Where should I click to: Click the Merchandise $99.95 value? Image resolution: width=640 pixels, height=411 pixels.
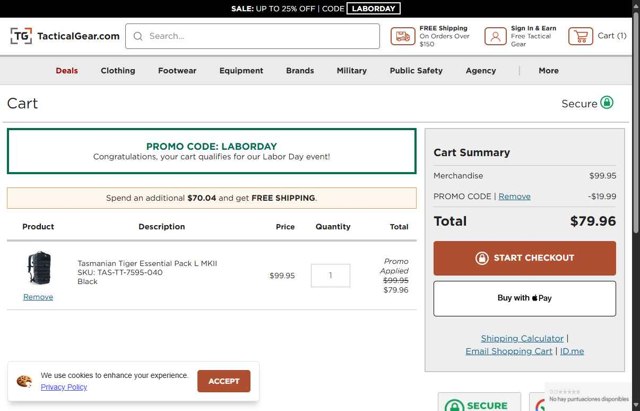click(x=602, y=176)
